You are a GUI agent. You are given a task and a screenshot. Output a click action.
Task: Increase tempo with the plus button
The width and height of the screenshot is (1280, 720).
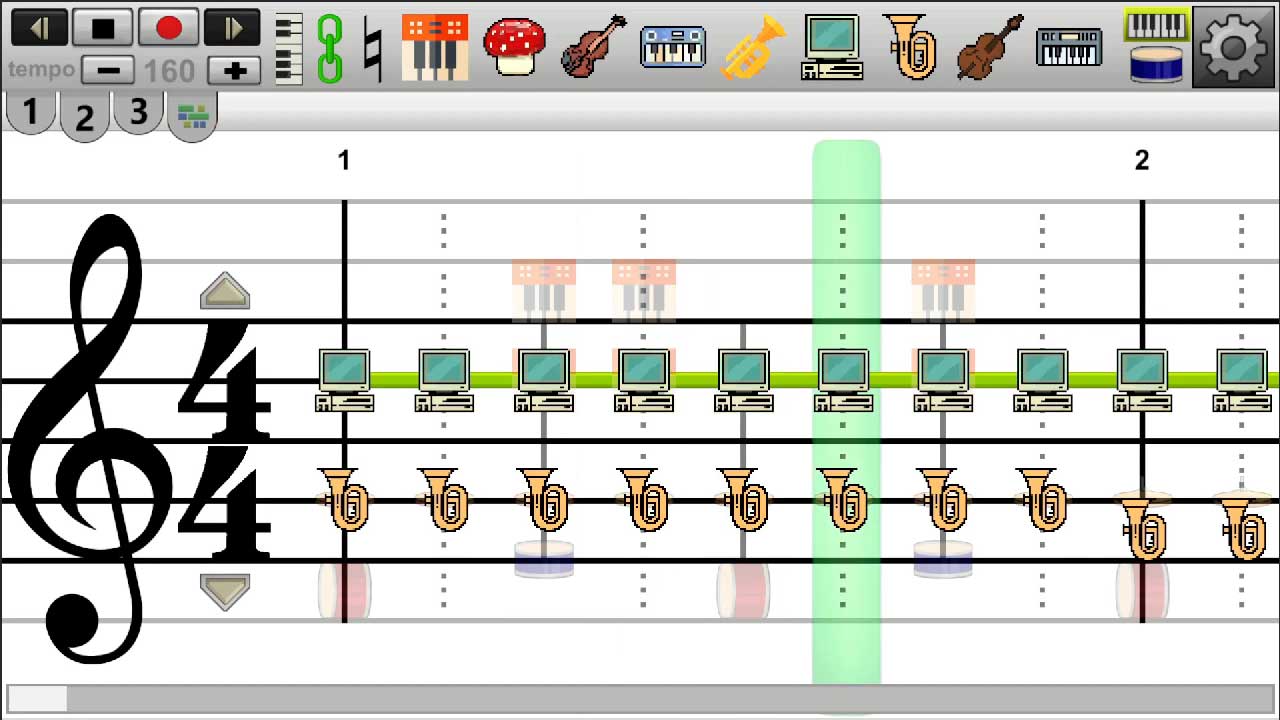tap(235, 70)
